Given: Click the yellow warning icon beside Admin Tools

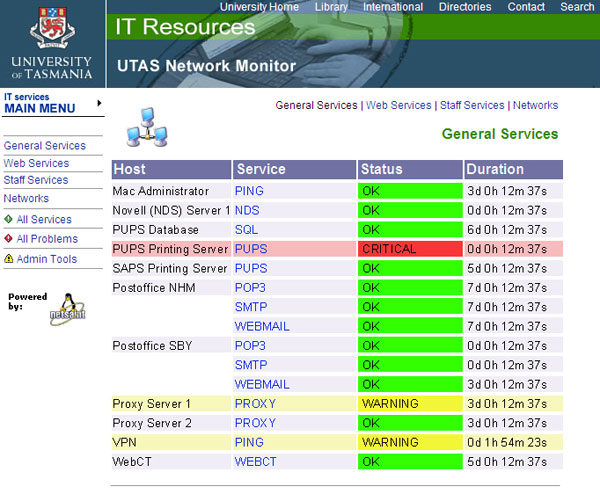Looking at the screenshot, I should point(8,259).
